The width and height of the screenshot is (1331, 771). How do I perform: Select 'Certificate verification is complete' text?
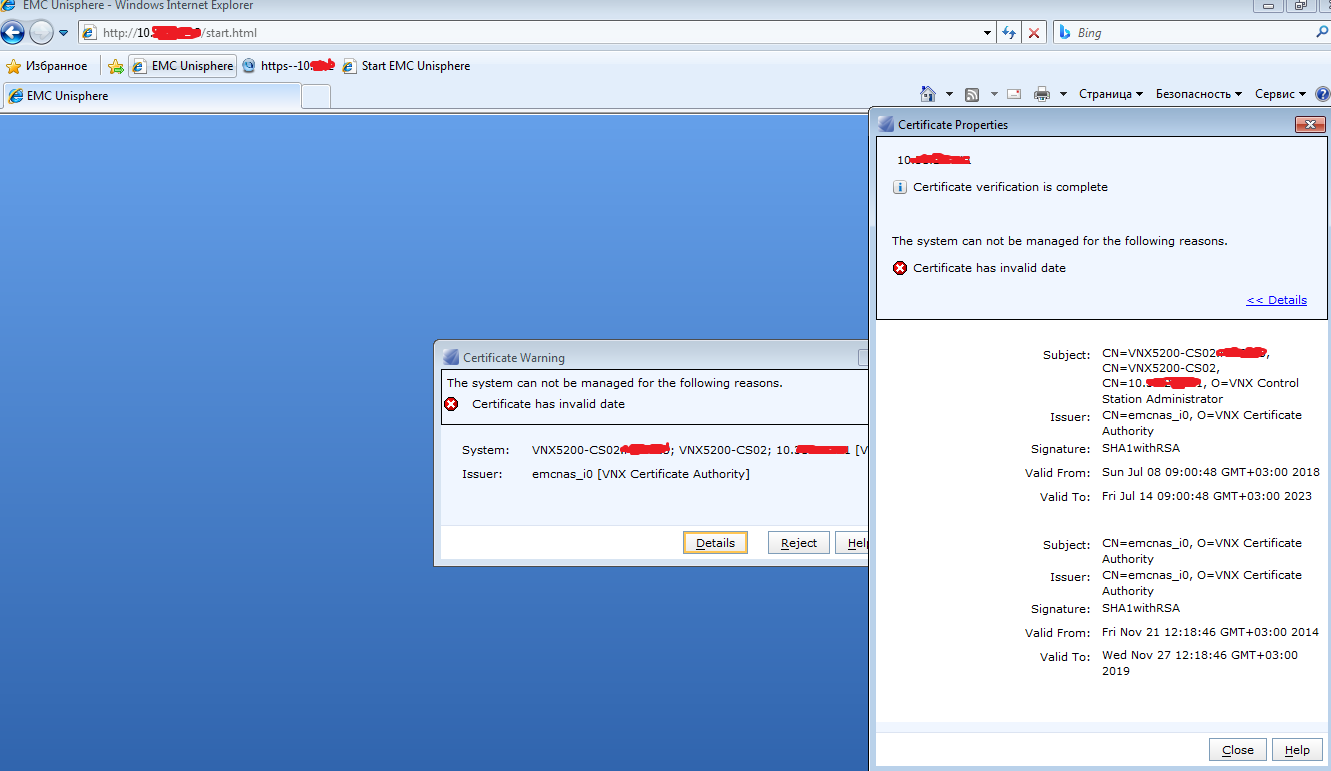(1010, 187)
